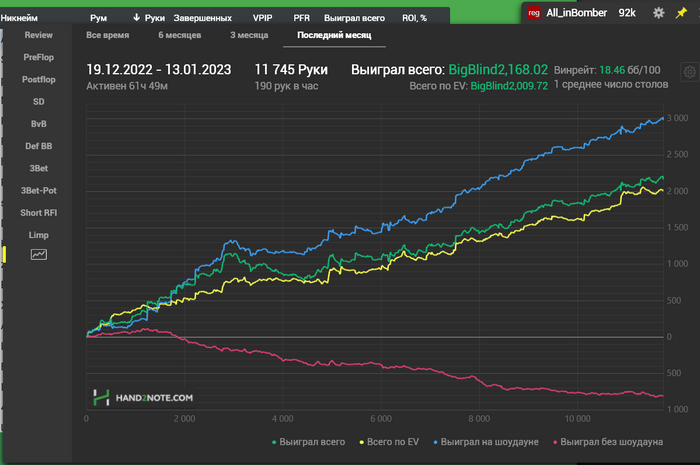Sort by Никнейм column header
Viewport: 700px width, 465px height.
point(19,18)
